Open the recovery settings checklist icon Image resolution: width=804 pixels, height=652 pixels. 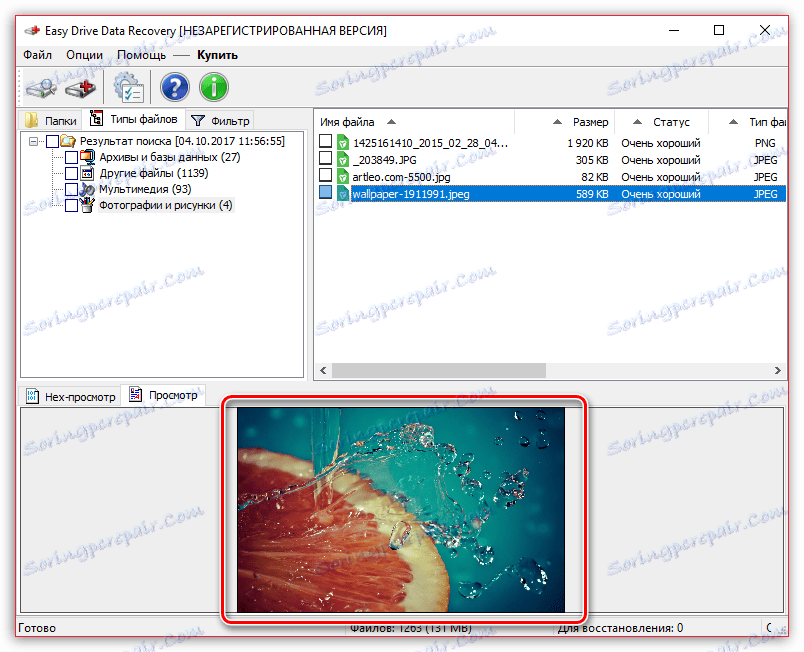(x=128, y=89)
